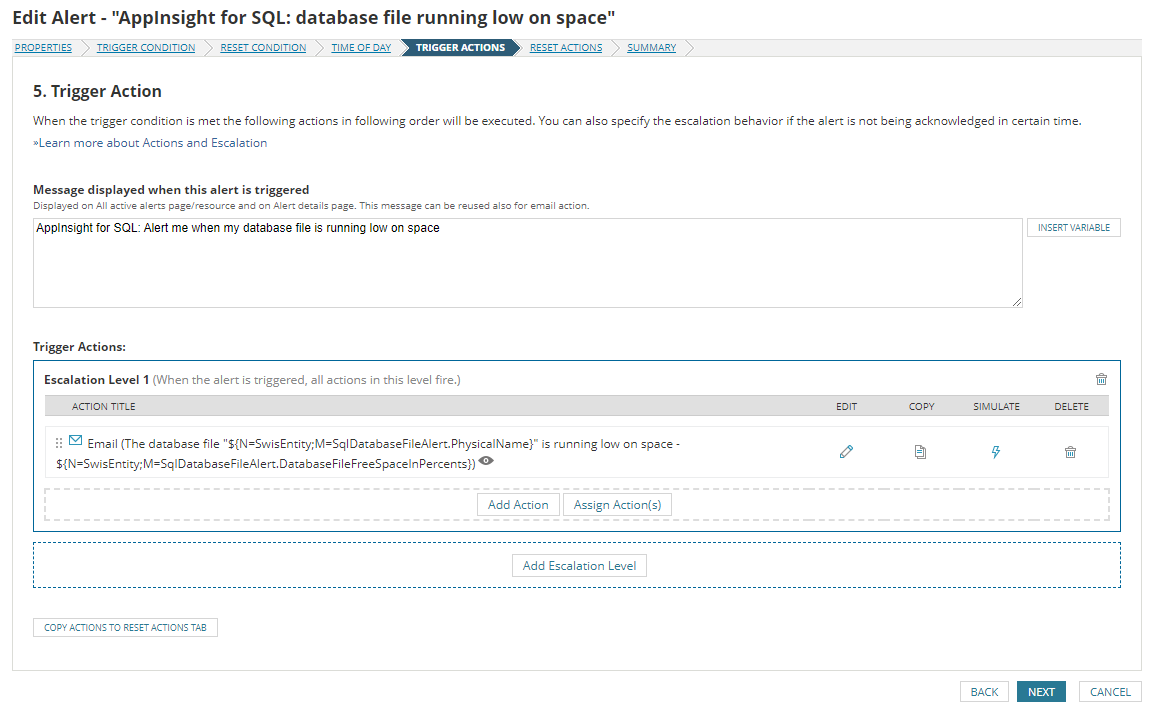
Task: Edit the Email action with pencil icon
Action: [846, 452]
